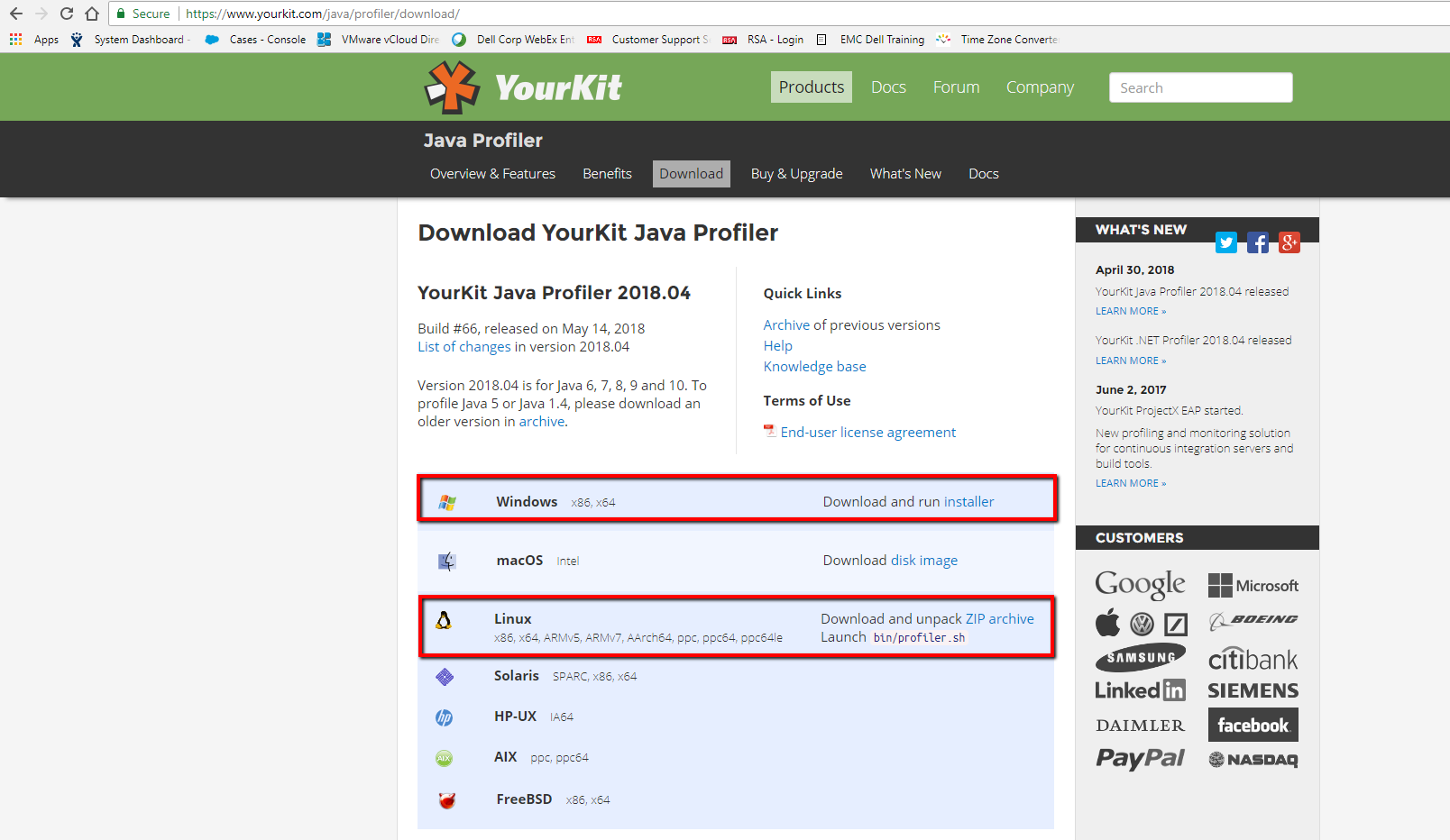The width and height of the screenshot is (1450, 840).
Task: Open the Products menu
Action: (x=811, y=87)
